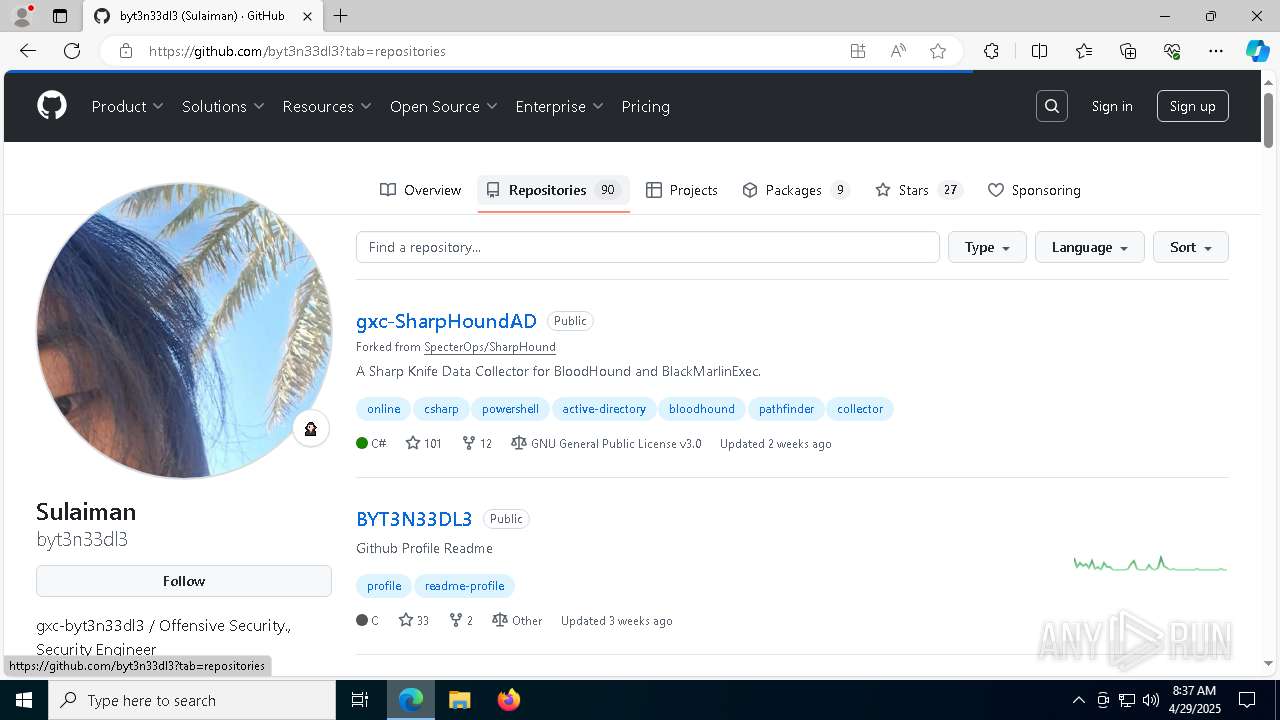
Task: Open the Type filter dropdown
Action: click(x=987, y=247)
